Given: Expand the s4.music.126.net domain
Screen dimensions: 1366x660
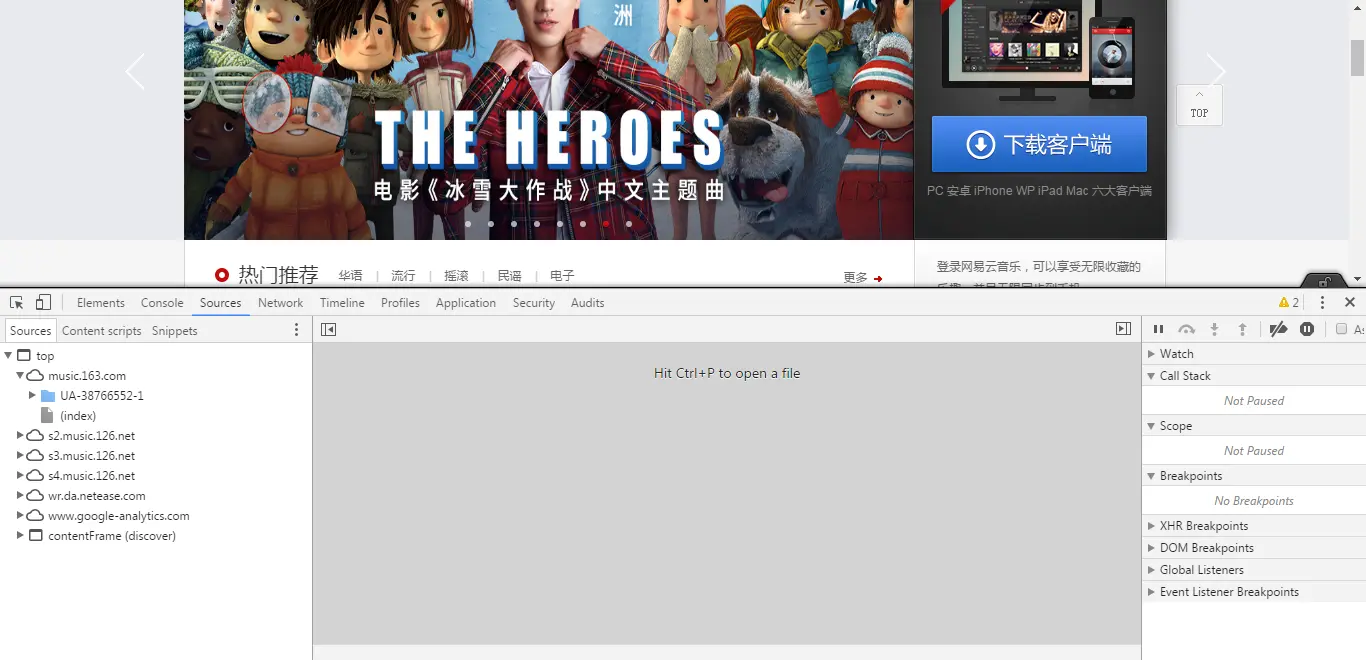Looking at the screenshot, I should pos(20,475).
